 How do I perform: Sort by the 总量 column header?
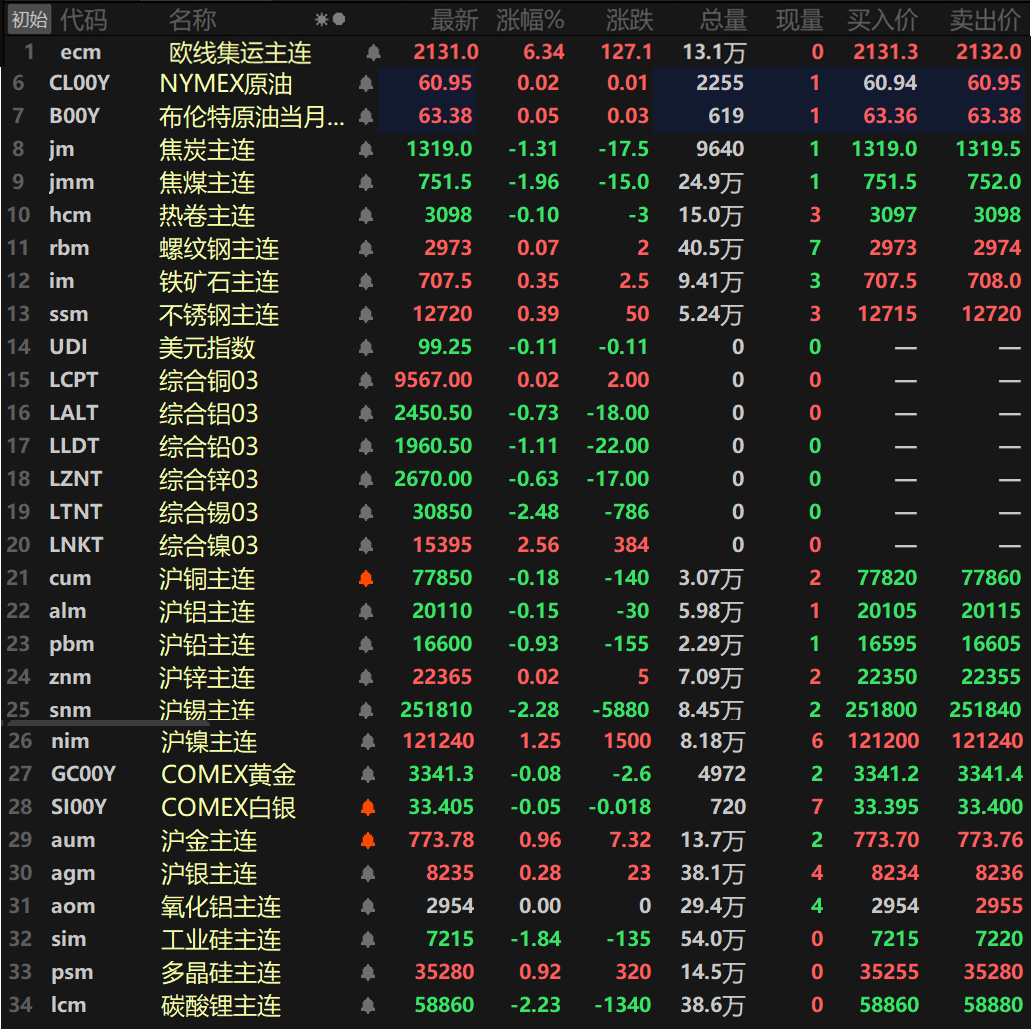723,19
